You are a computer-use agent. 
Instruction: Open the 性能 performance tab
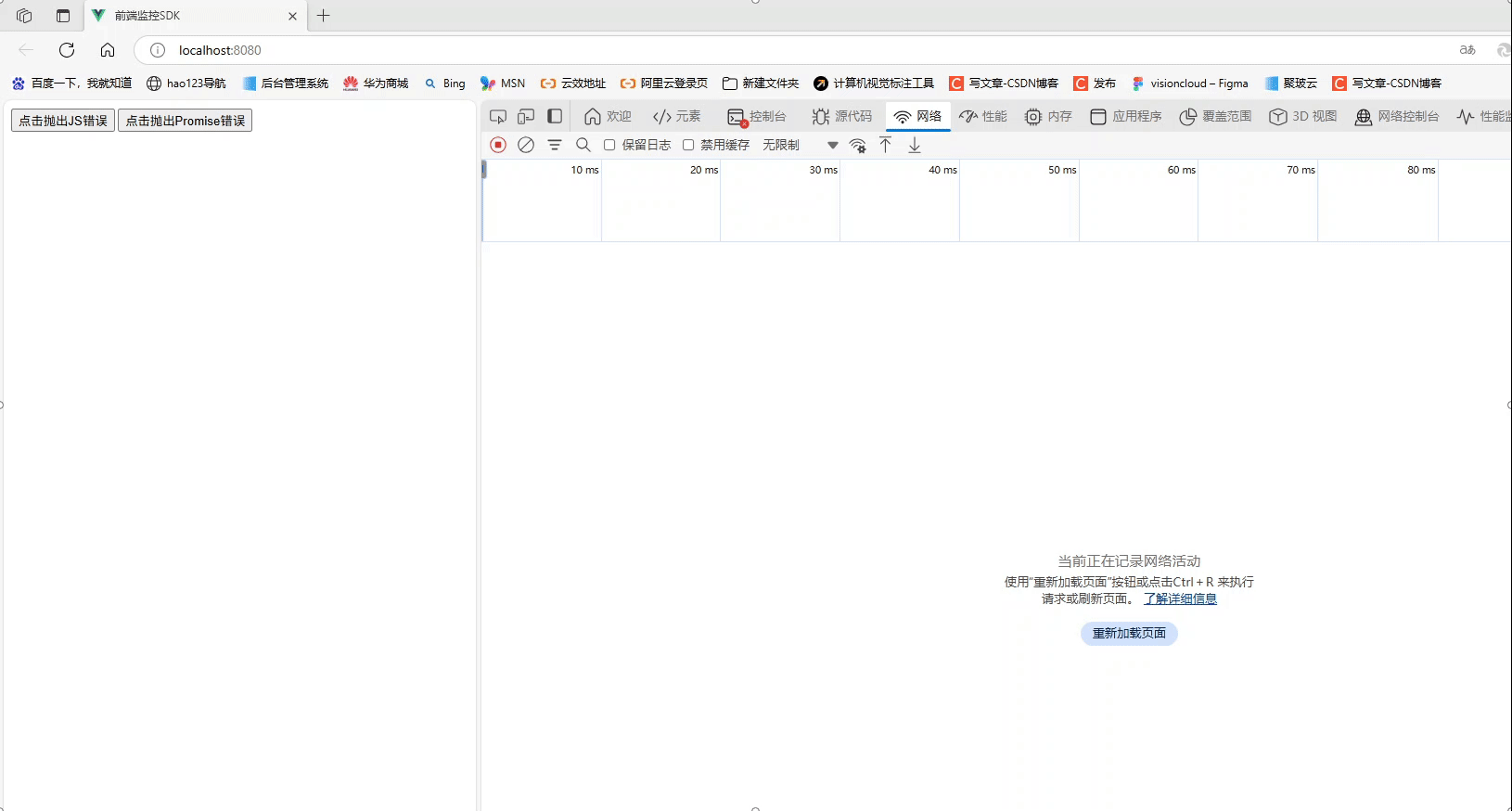[983, 117]
